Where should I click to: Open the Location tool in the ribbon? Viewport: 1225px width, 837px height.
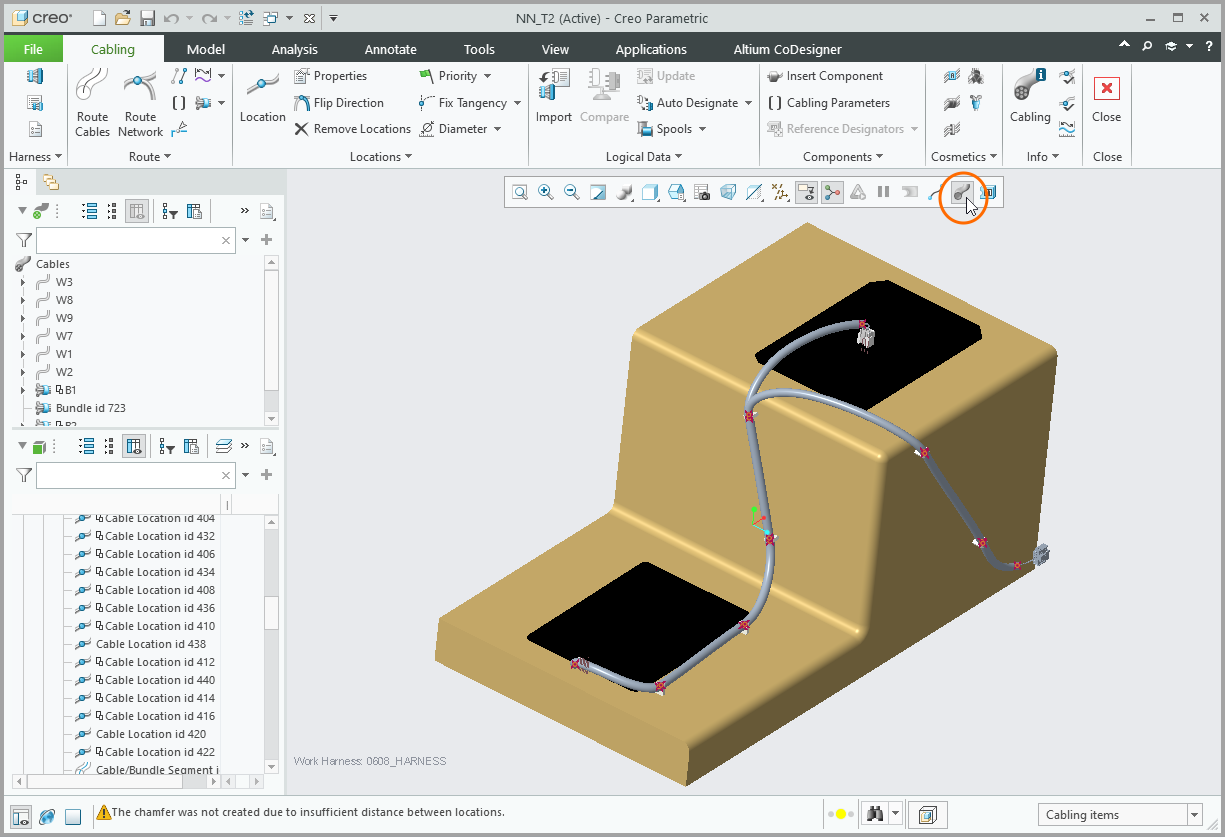(262, 100)
